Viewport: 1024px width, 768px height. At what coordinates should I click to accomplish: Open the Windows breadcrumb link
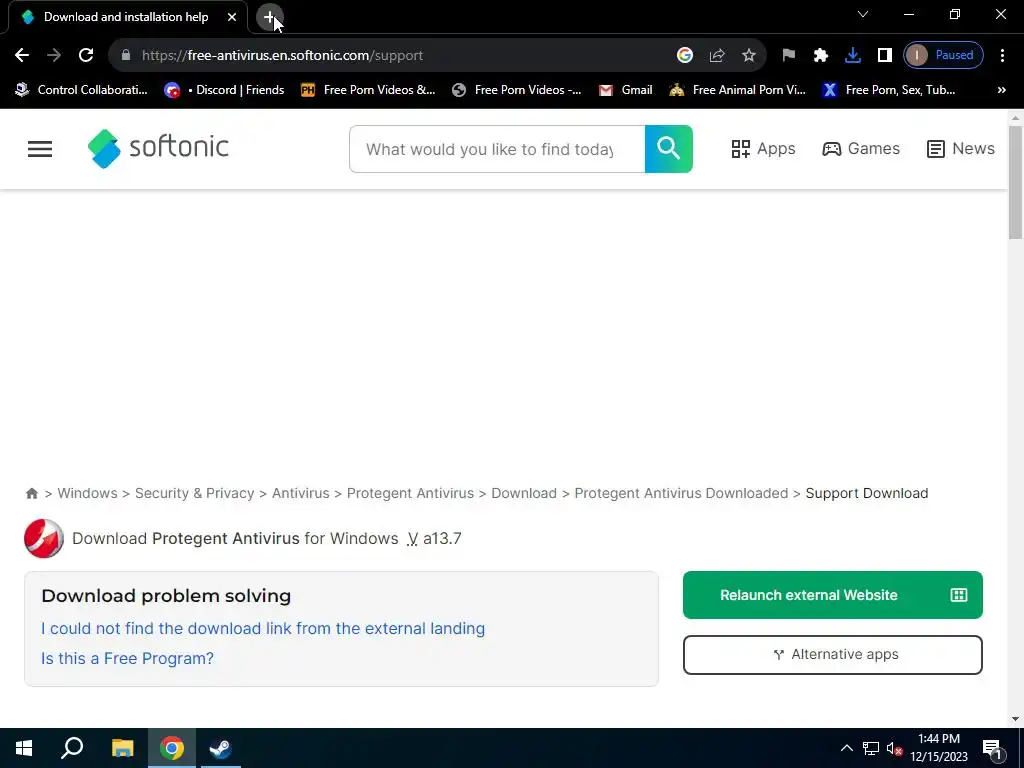[88, 493]
